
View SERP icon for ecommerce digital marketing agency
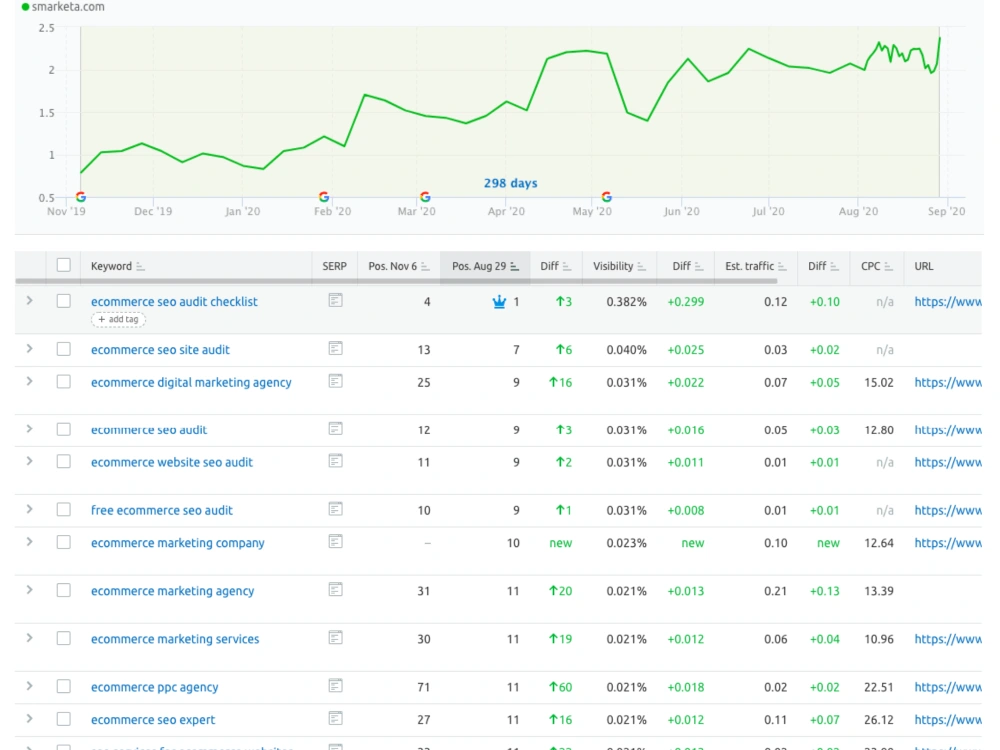pos(335,381)
